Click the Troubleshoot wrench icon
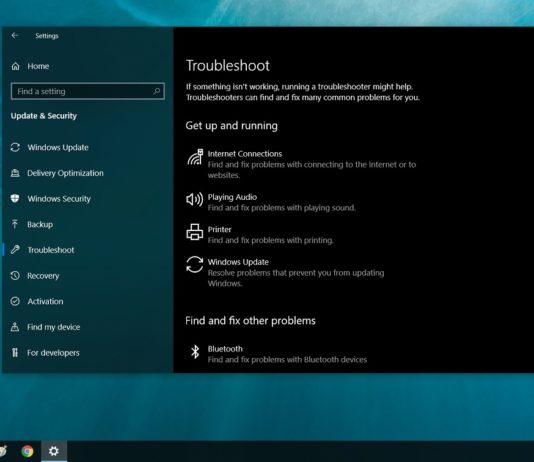 [15, 250]
